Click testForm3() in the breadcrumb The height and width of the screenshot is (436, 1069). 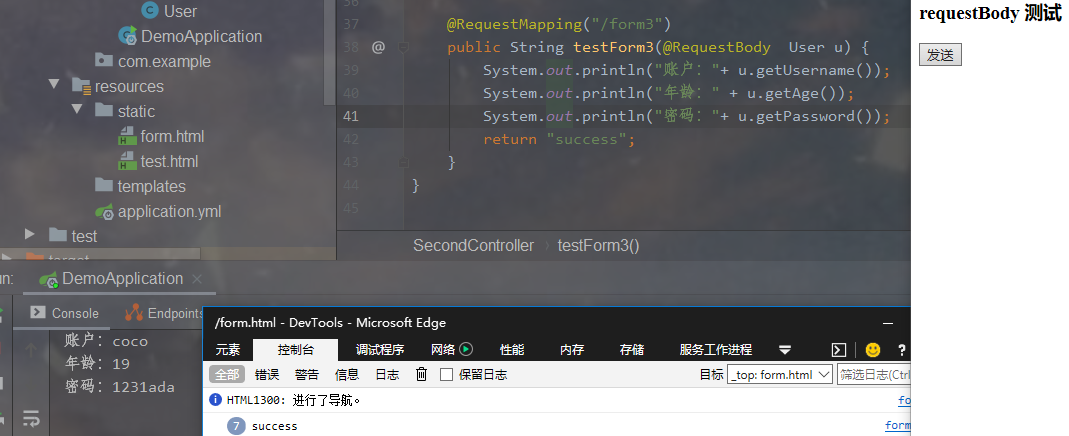coord(599,245)
